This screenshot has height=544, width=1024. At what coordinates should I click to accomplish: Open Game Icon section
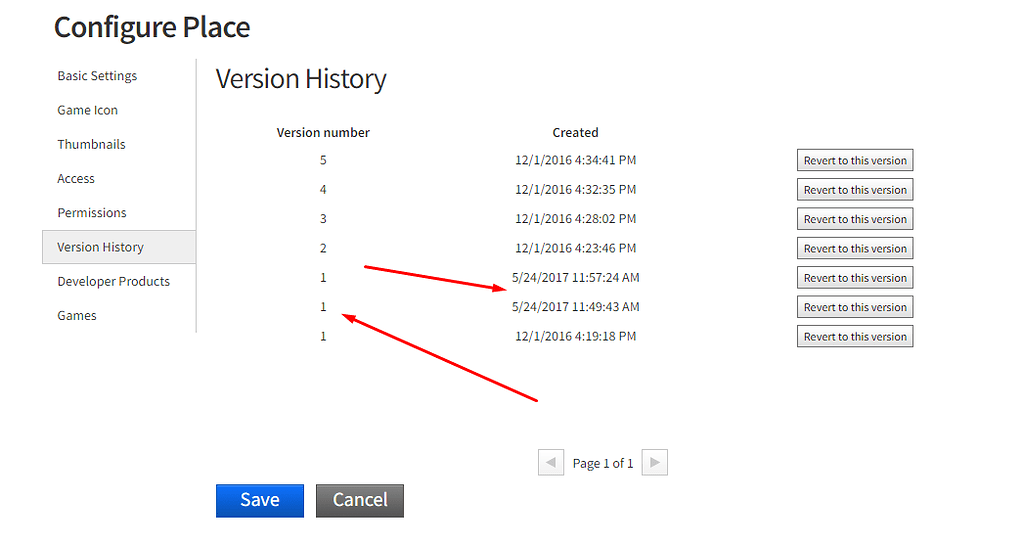pyautogui.click(x=88, y=110)
